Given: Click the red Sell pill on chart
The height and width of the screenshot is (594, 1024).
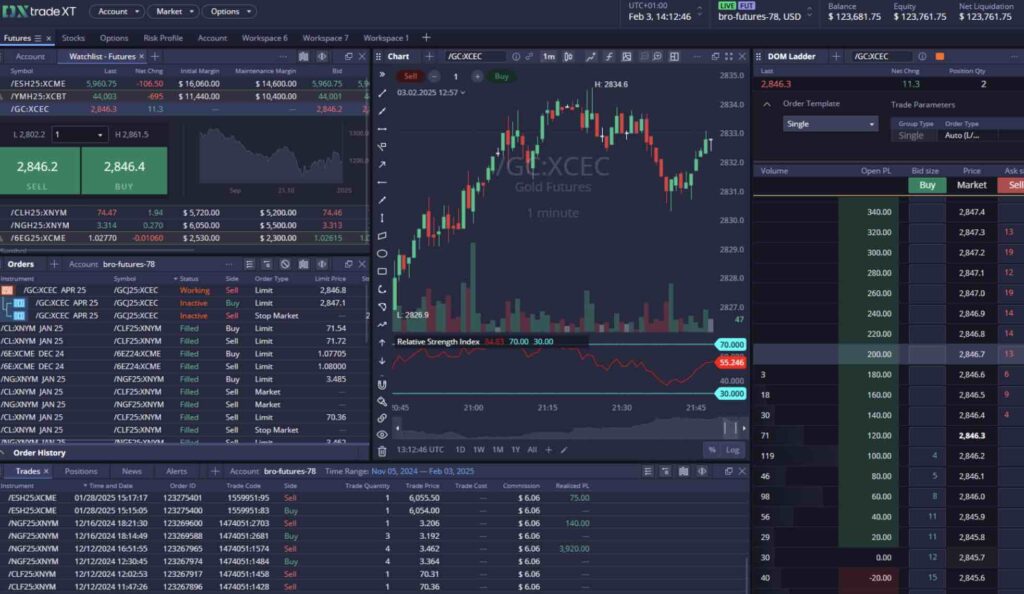Looking at the screenshot, I should tap(410, 76).
